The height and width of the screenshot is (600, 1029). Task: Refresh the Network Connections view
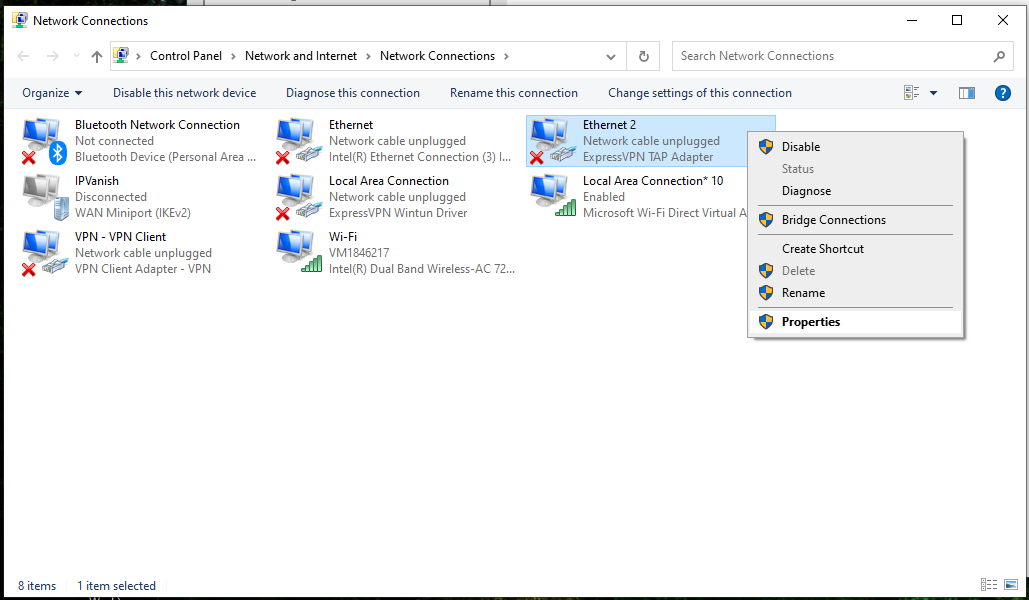click(644, 56)
